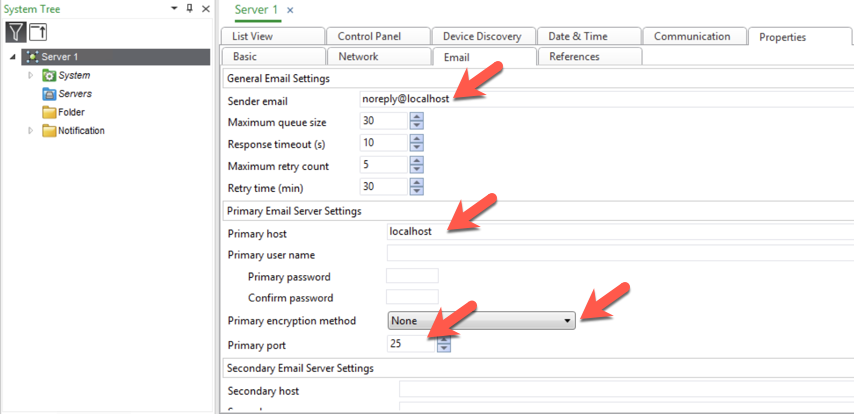Viewport: 854px width, 414px height.
Task: Click the Maximum retry count value field
Action: 383,165
